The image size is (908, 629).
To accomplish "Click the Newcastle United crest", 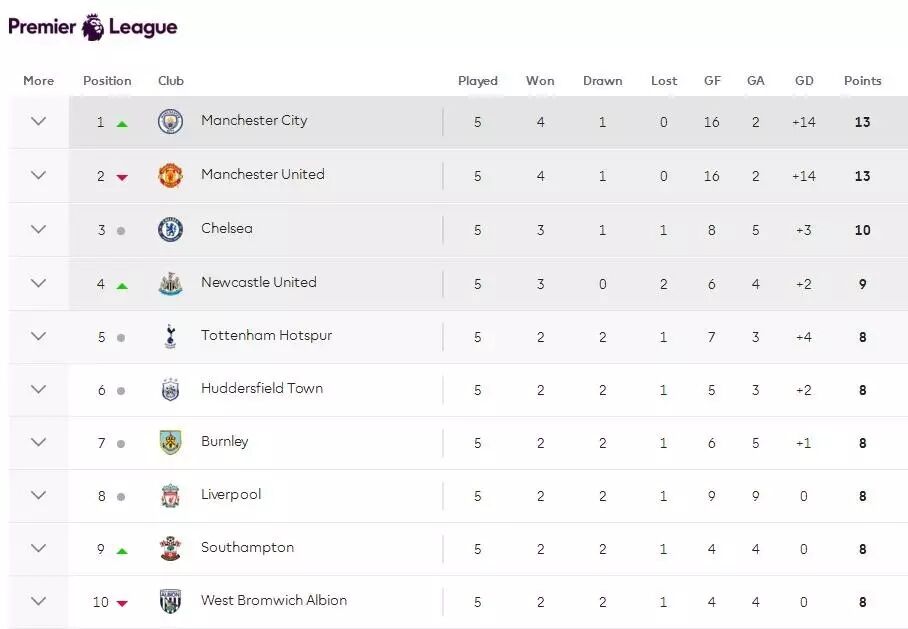I will click(x=170, y=284).
